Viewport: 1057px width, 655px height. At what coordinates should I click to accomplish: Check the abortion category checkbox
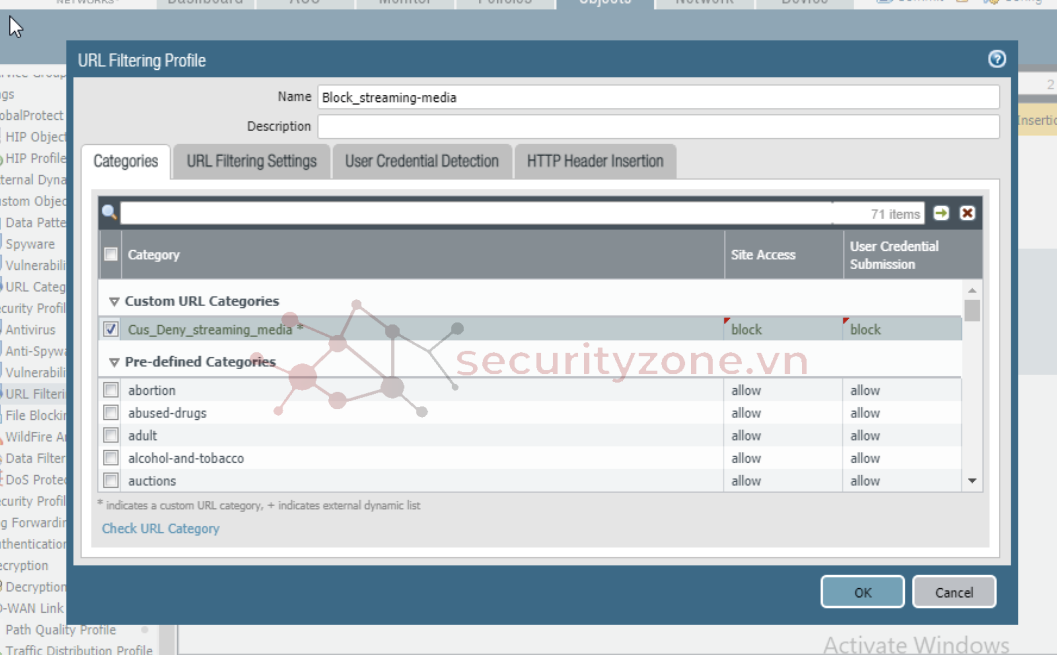pos(111,390)
